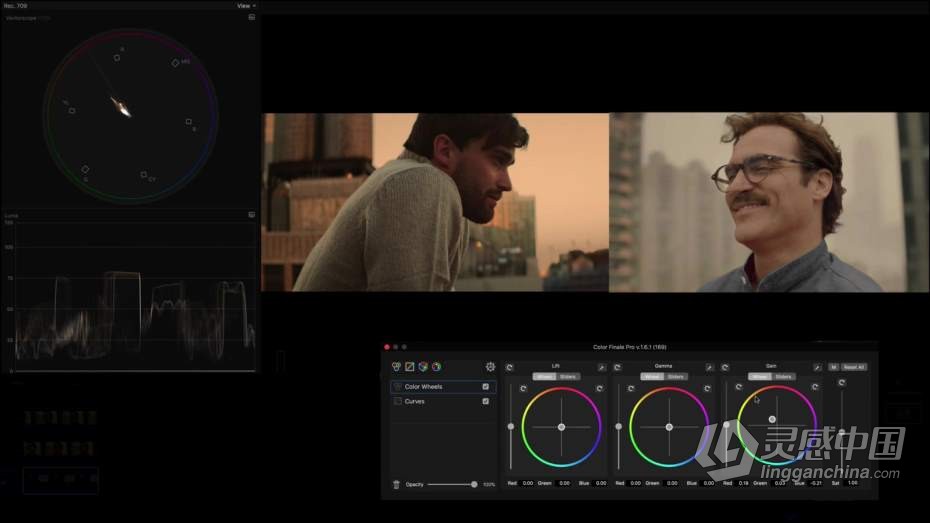930x523 pixels.
Task: Close the Color Finale Pro window
Action: click(x=387, y=347)
